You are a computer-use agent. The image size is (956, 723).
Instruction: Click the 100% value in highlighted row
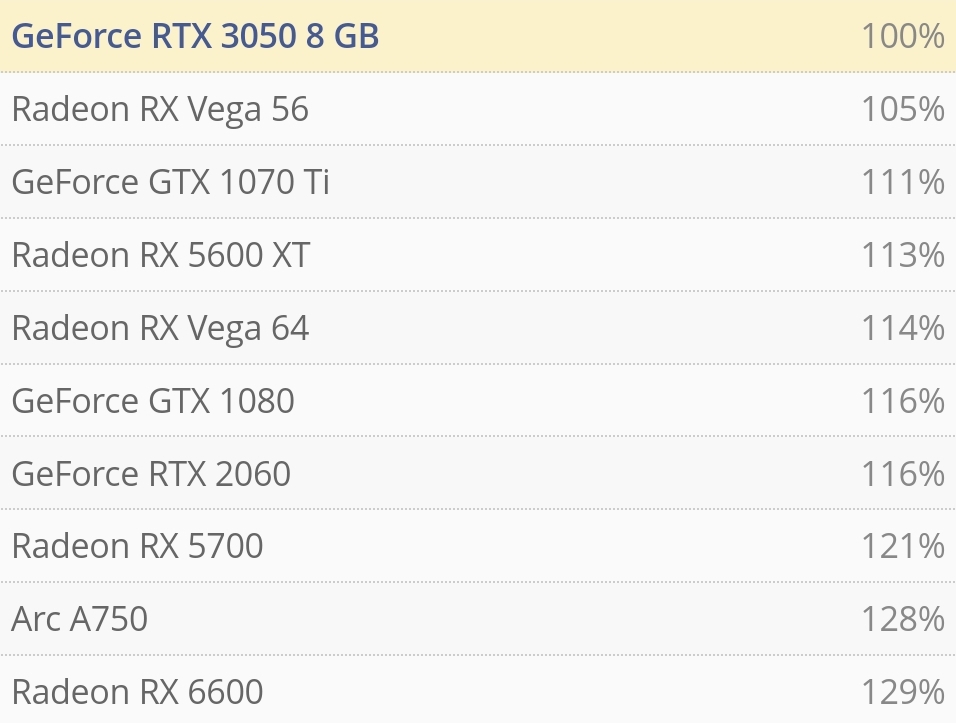(x=902, y=36)
